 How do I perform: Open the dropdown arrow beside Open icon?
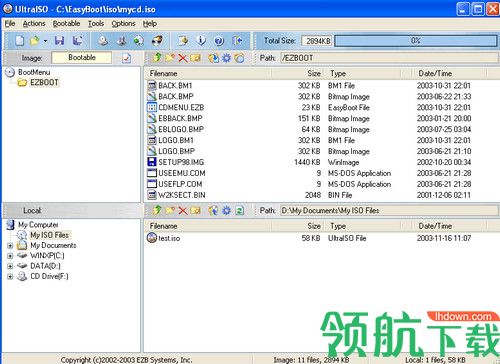pos(45,41)
